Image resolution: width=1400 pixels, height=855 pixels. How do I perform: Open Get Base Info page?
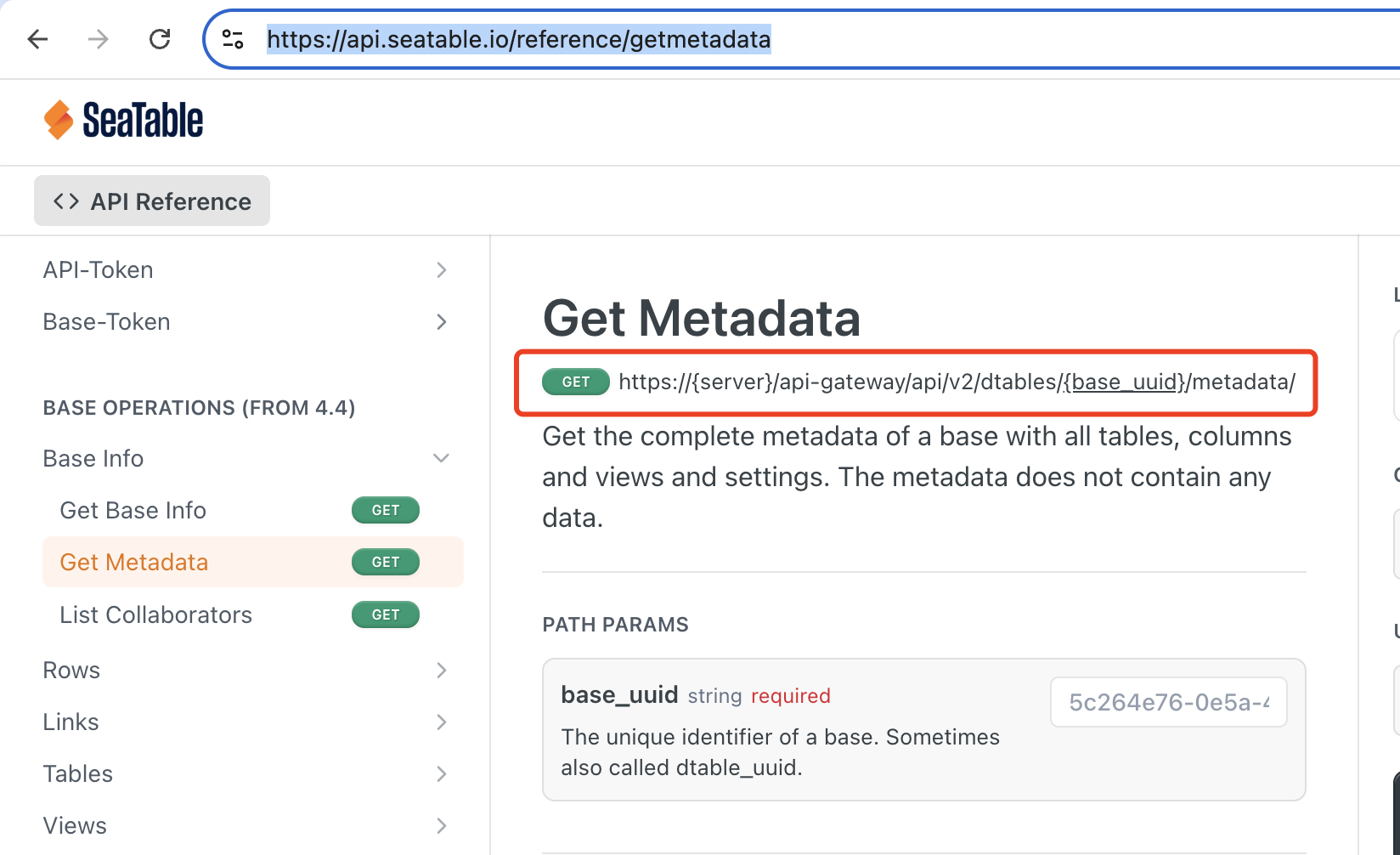(x=133, y=510)
